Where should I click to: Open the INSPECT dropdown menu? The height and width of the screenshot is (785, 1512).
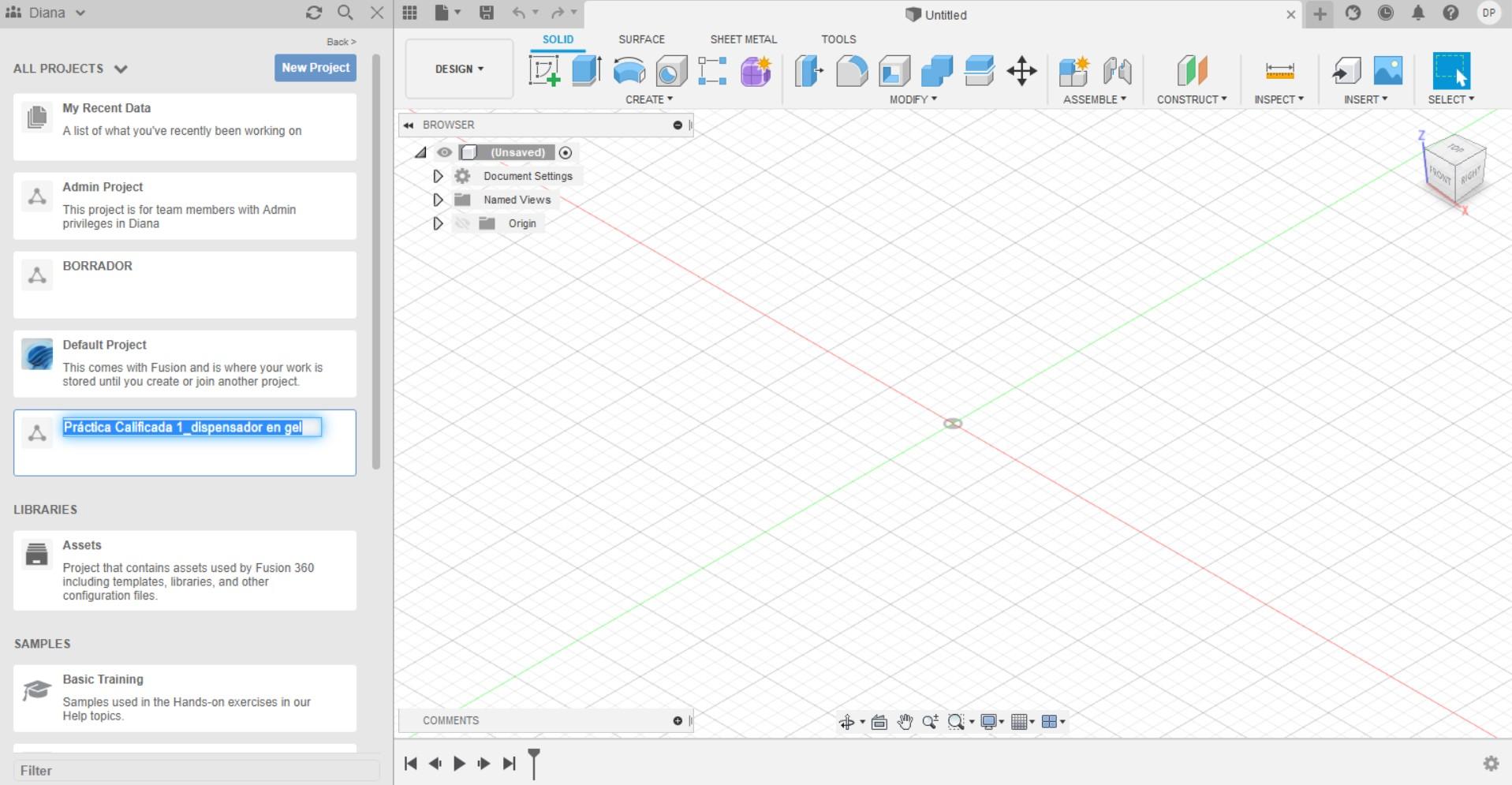click(1279, 99)
